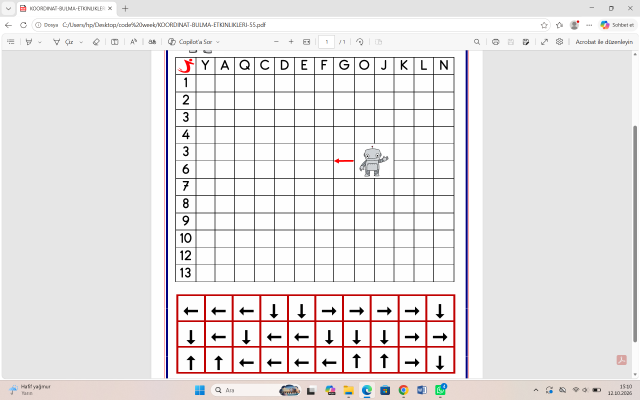
Task: Click the Copilot'a Sor button
Action: click(x=190, y=42)
